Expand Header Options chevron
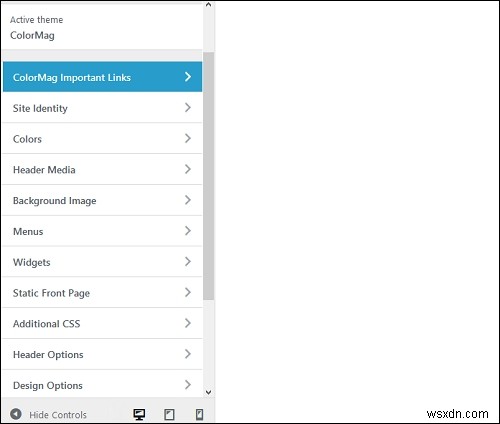 click(x=188, y=354)
